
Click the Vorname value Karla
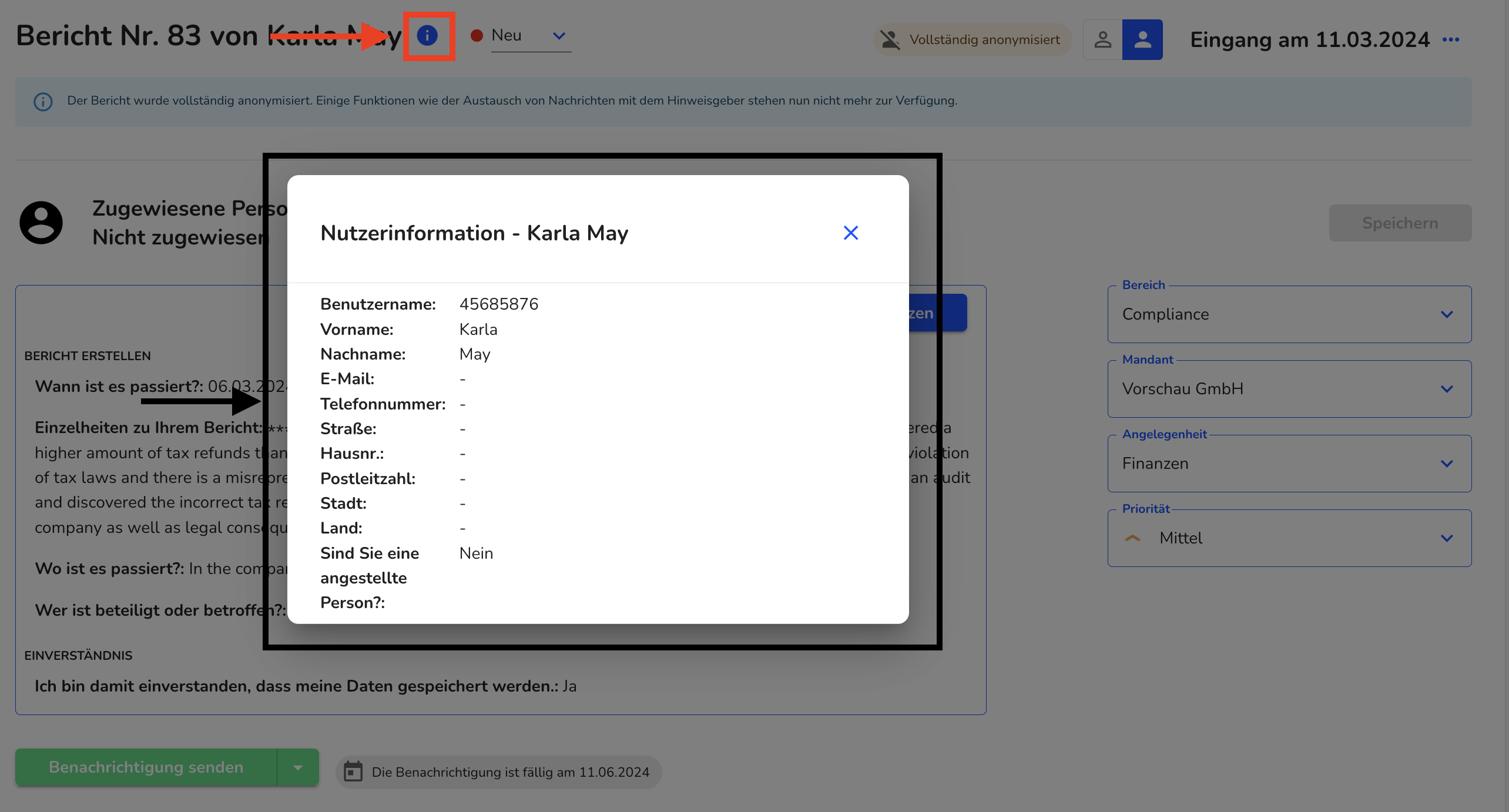pos(478,329)
